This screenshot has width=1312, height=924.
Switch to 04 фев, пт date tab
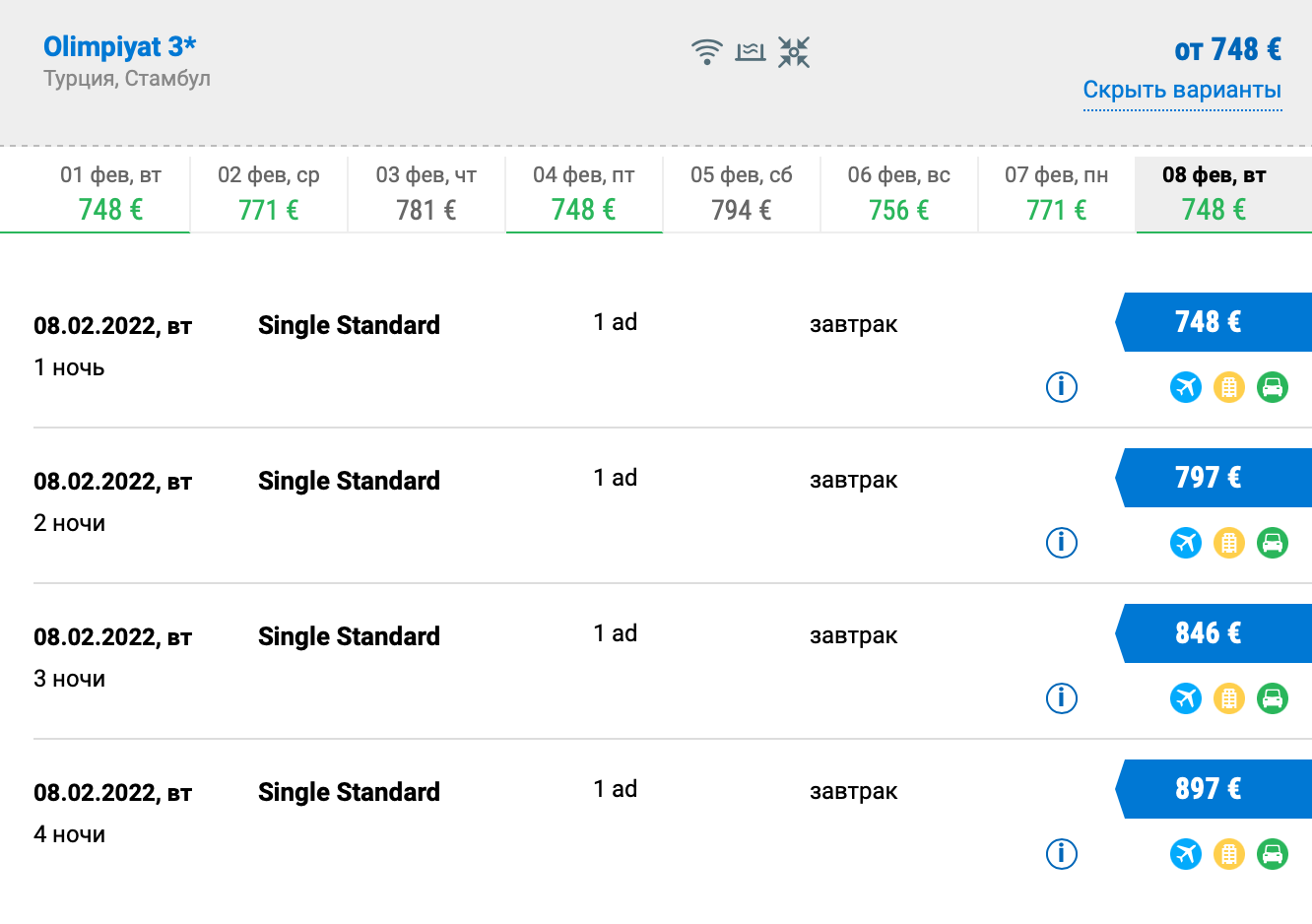(x=584, y=194)
